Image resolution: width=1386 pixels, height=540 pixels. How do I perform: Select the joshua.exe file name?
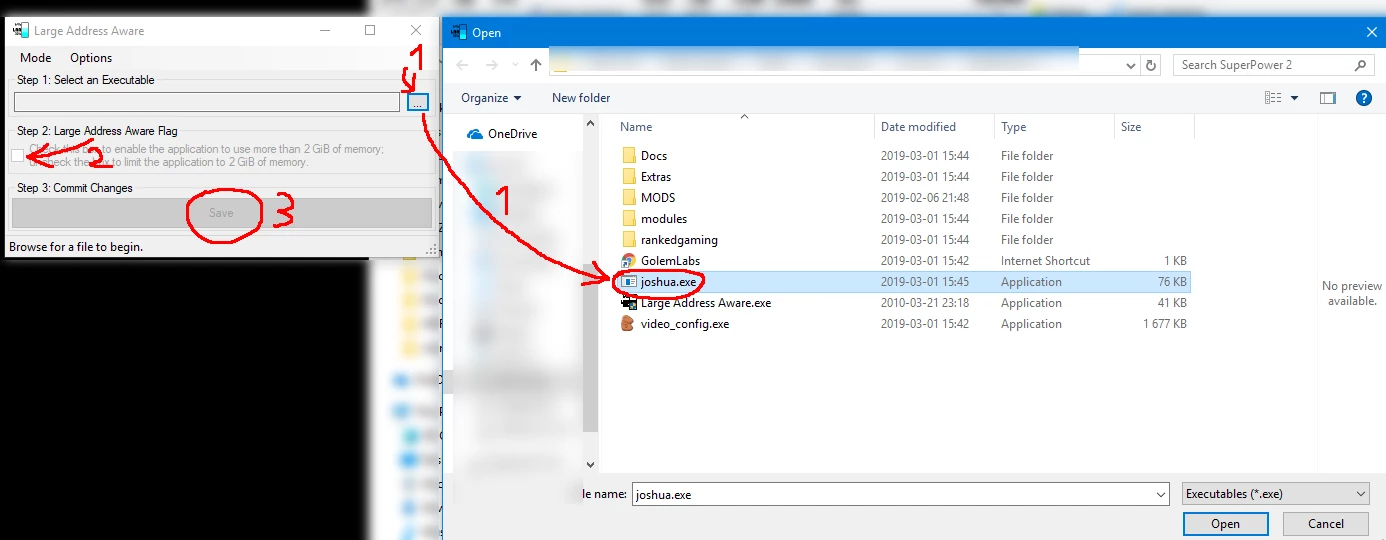668,282
